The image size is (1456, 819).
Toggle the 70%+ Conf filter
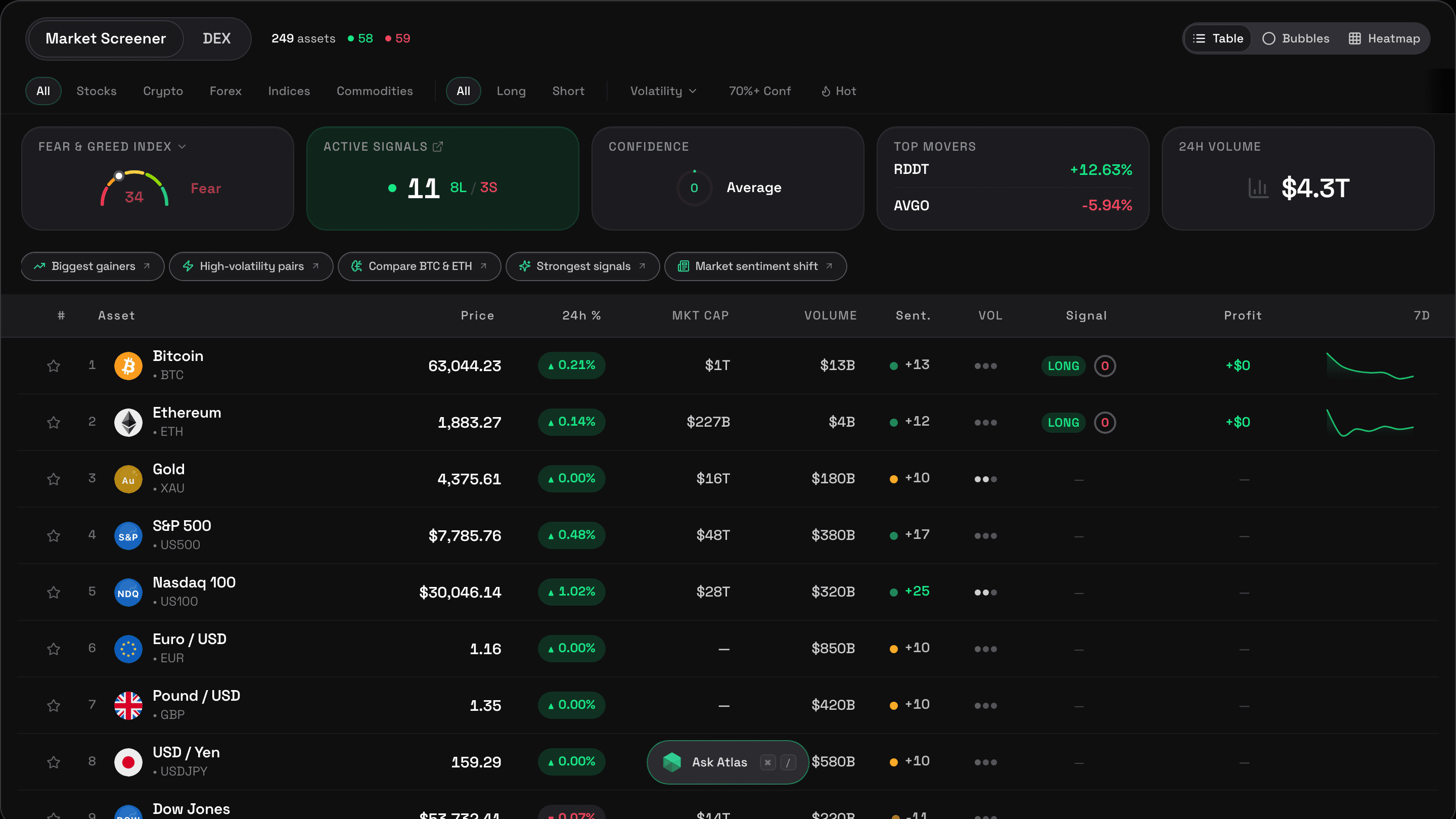click(760, 91)
